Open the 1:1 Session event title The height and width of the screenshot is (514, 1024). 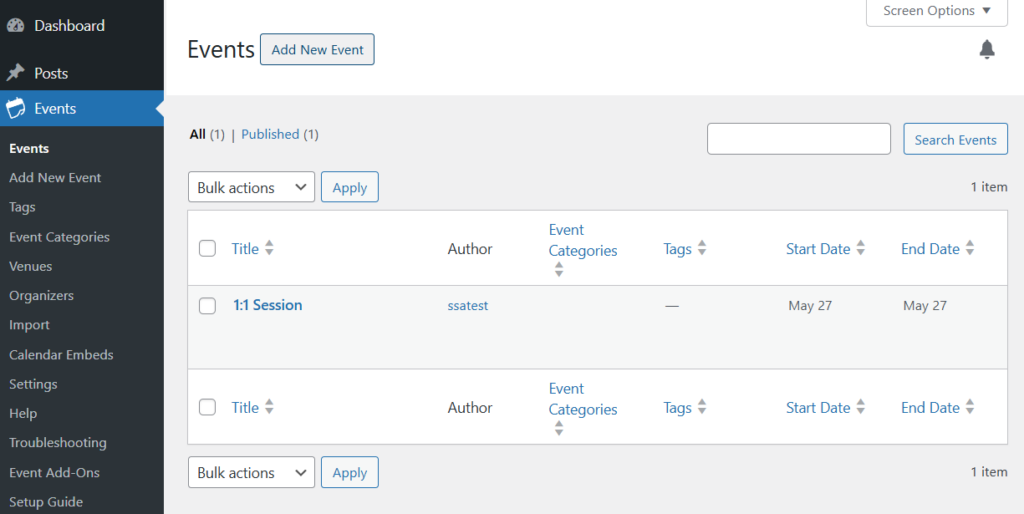pyautogui.click(x=268, y=305)
